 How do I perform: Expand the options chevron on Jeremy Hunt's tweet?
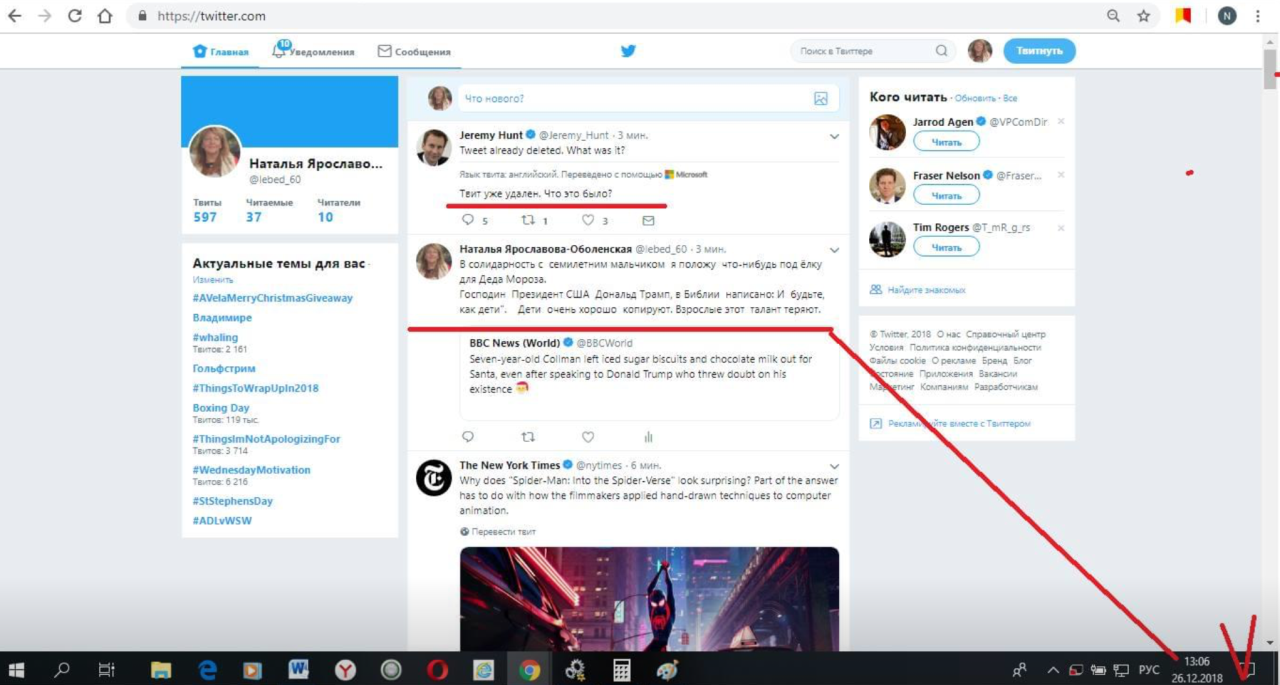(x=834, y=136)
